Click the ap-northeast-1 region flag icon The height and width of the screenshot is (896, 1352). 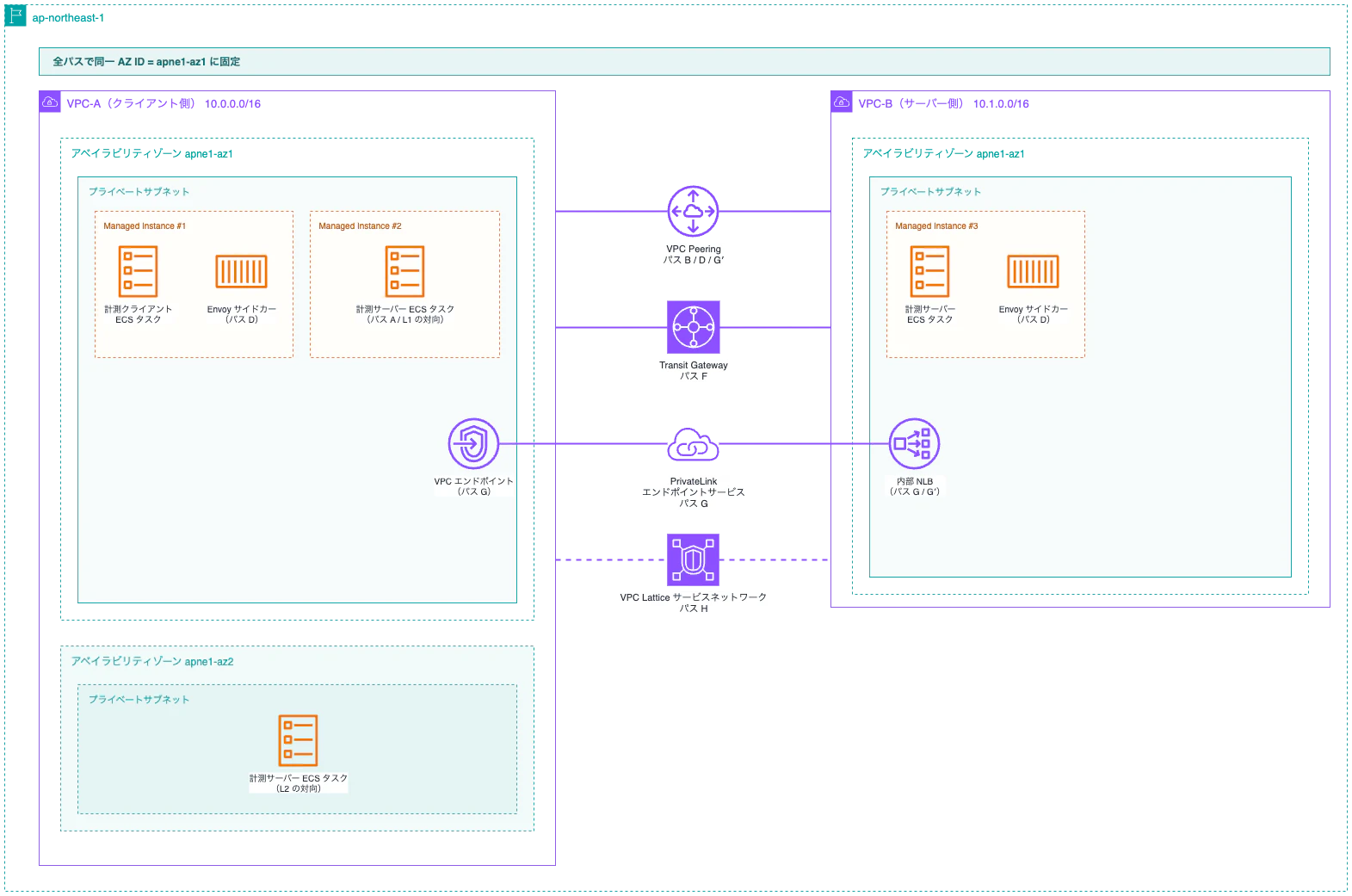point(15,15)
